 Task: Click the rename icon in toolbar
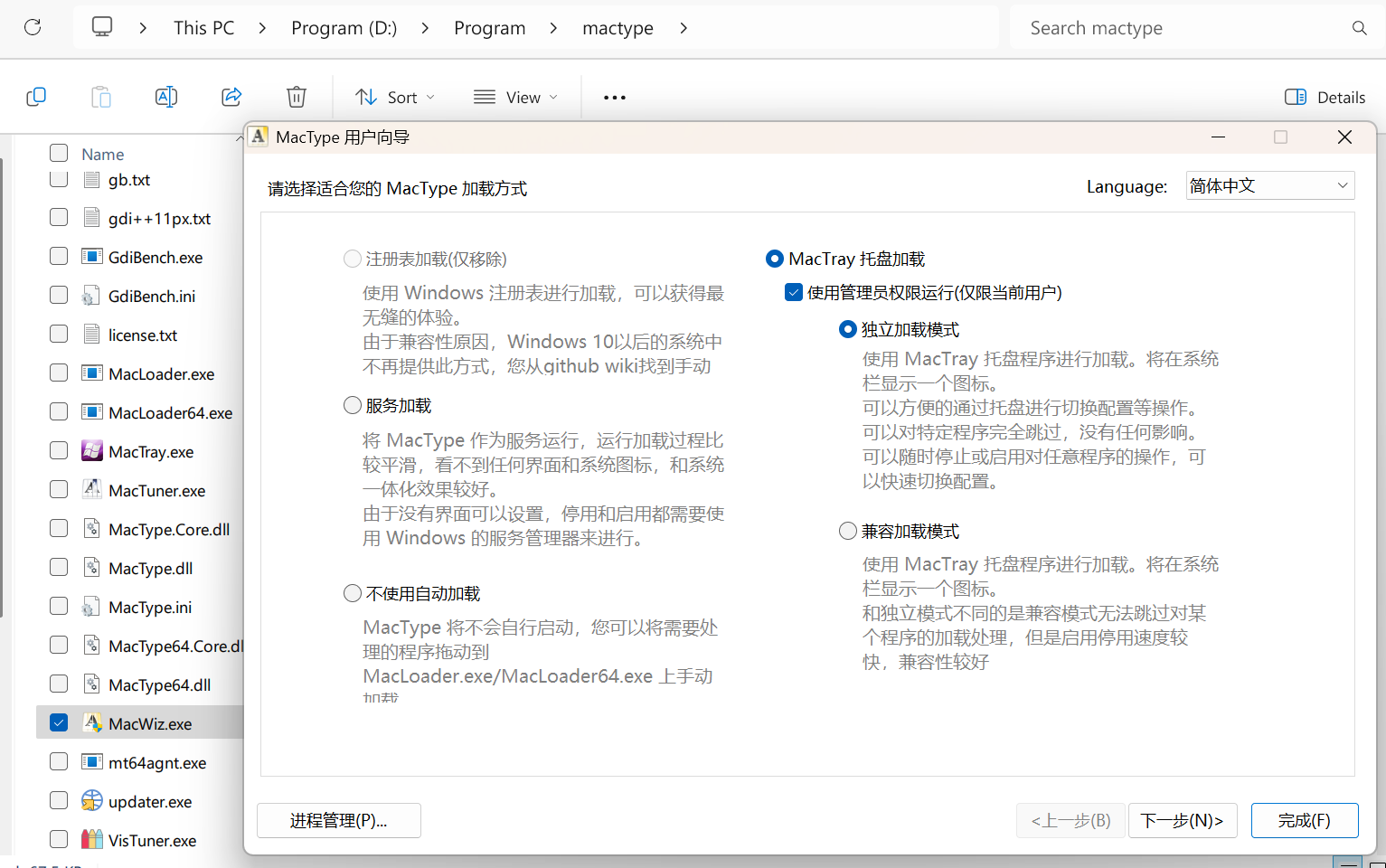[x=166, y=97]
